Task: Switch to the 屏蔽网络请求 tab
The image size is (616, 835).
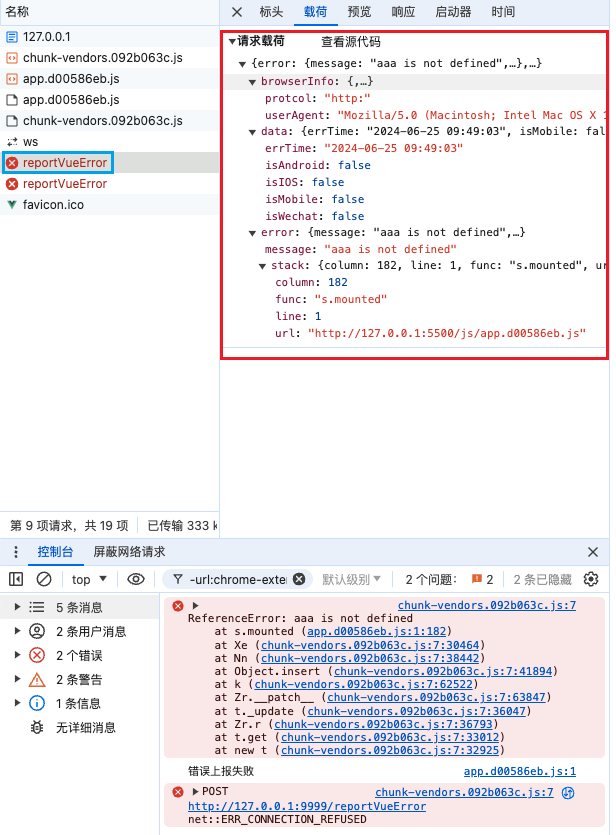Action: coord(129,552)
